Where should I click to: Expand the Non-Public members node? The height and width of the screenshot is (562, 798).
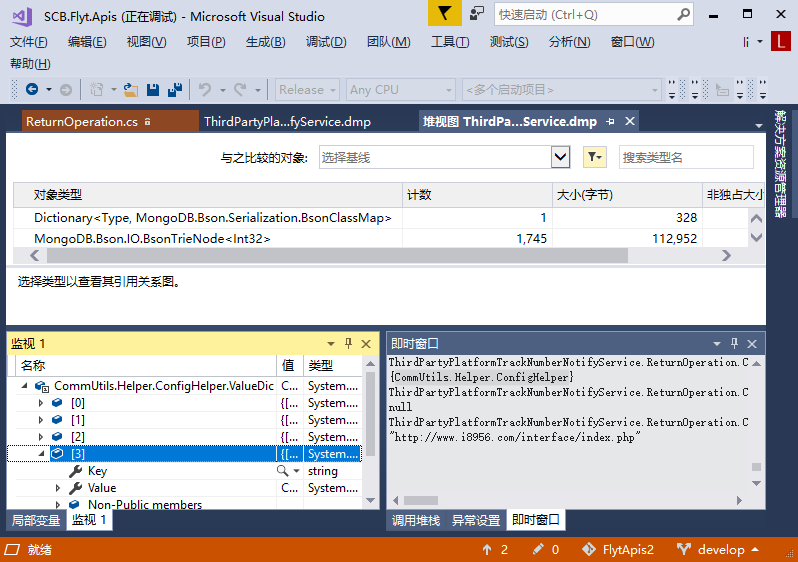pyautogui.click(x=58, y=504)
